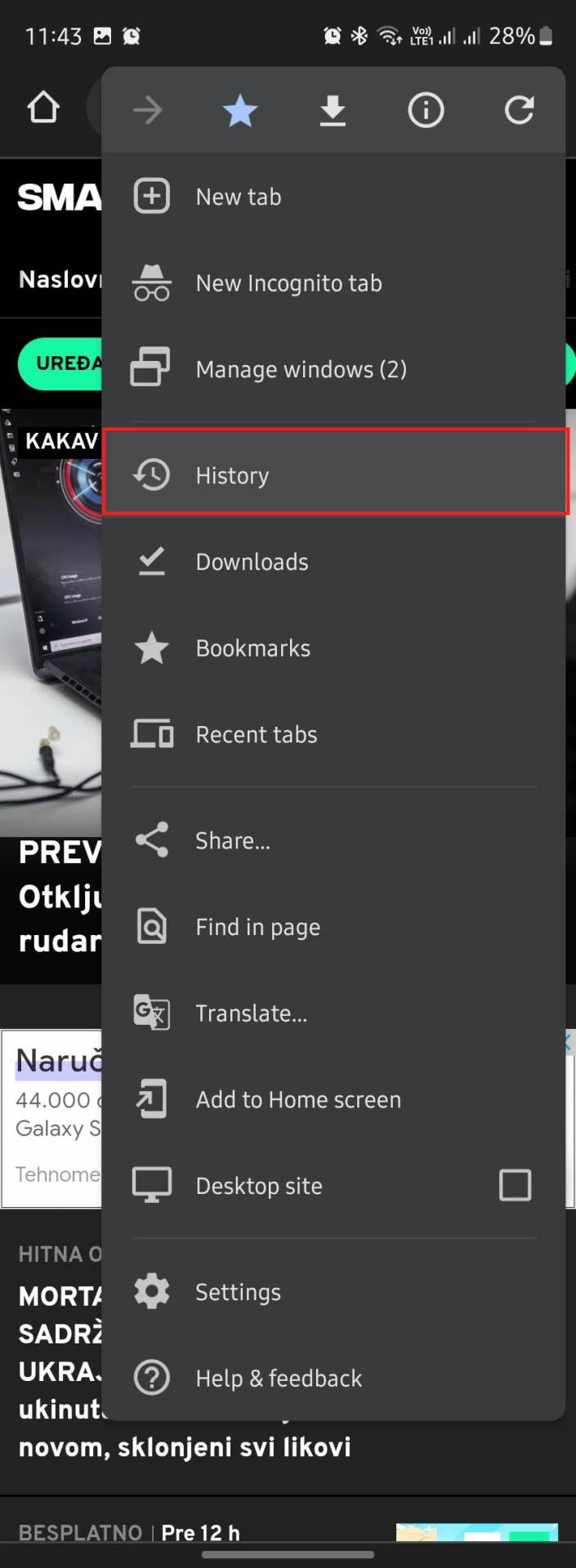The width and height of the screenshot is (576, 1568).
Task: Tap the Bookmarks star icon in list
Action: pos(152,648)
